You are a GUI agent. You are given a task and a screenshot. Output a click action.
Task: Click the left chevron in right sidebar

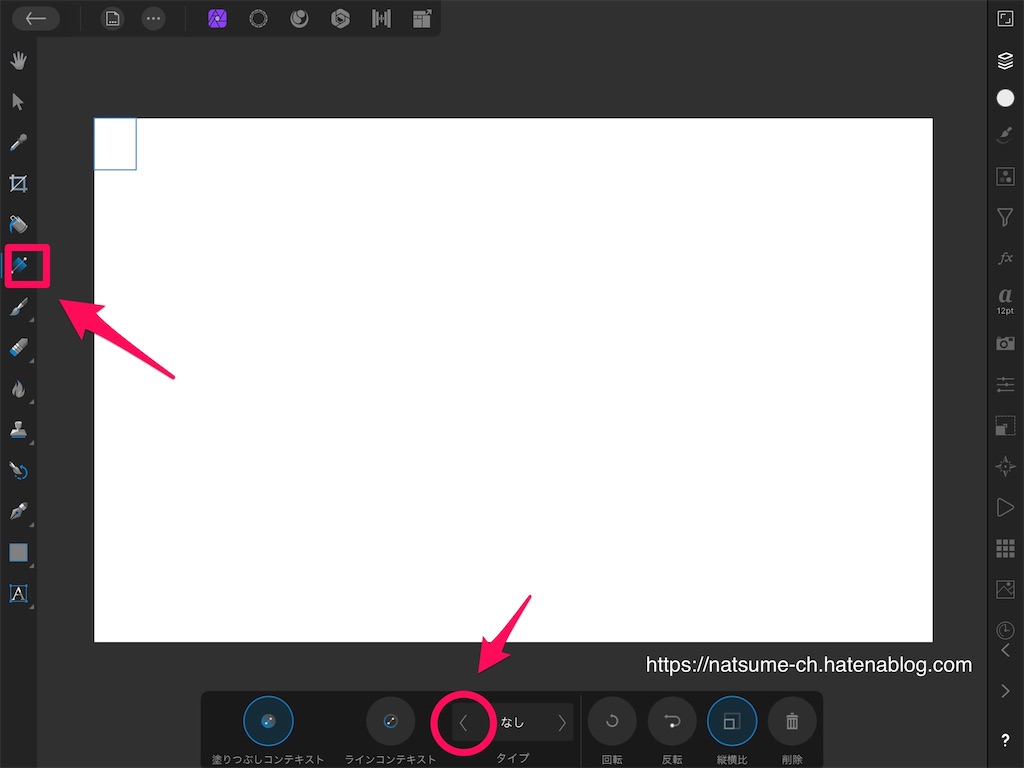(x=1005, y=650)
